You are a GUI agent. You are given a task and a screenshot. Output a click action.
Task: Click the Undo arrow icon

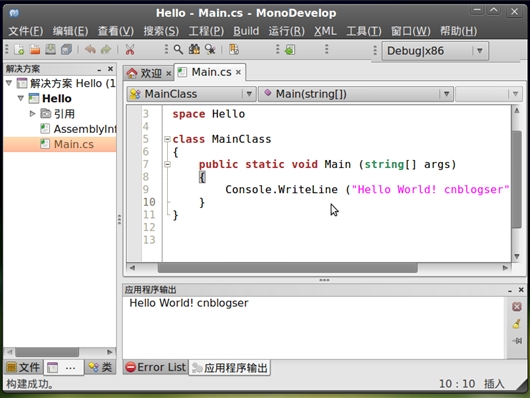click(x=90, y=50)
